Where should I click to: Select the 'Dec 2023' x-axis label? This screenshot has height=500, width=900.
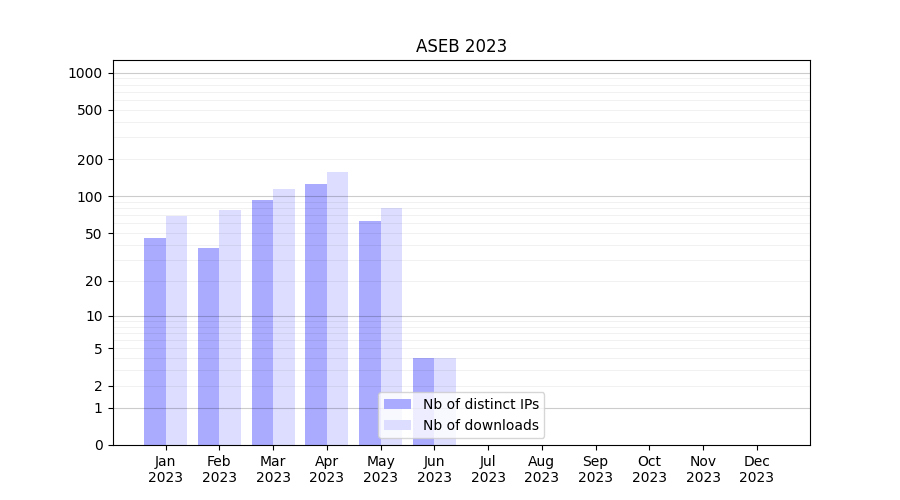756,469
